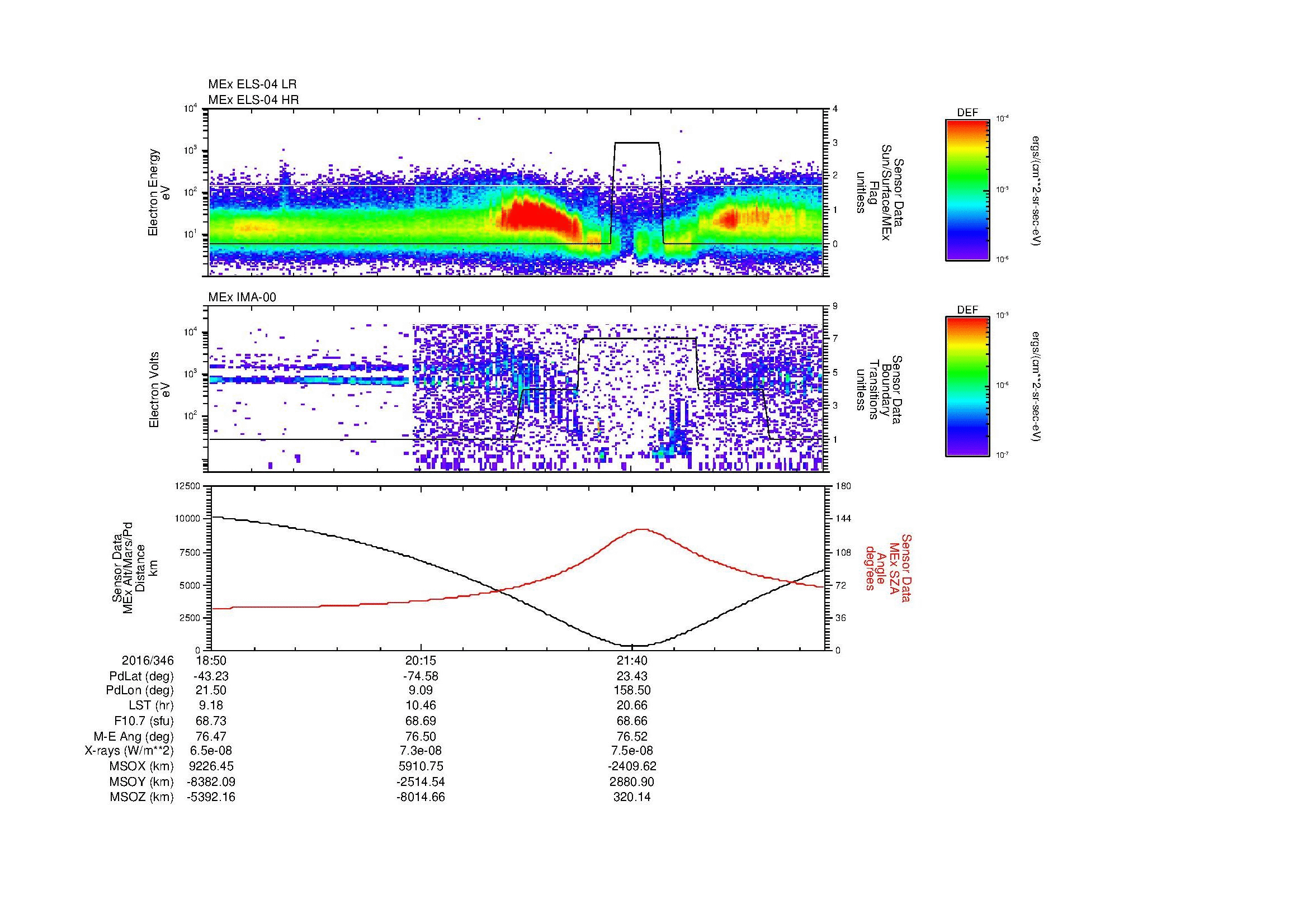Click the 'MSOY (km)' row label
1308x924 pixels.
(x=143, y=781)
